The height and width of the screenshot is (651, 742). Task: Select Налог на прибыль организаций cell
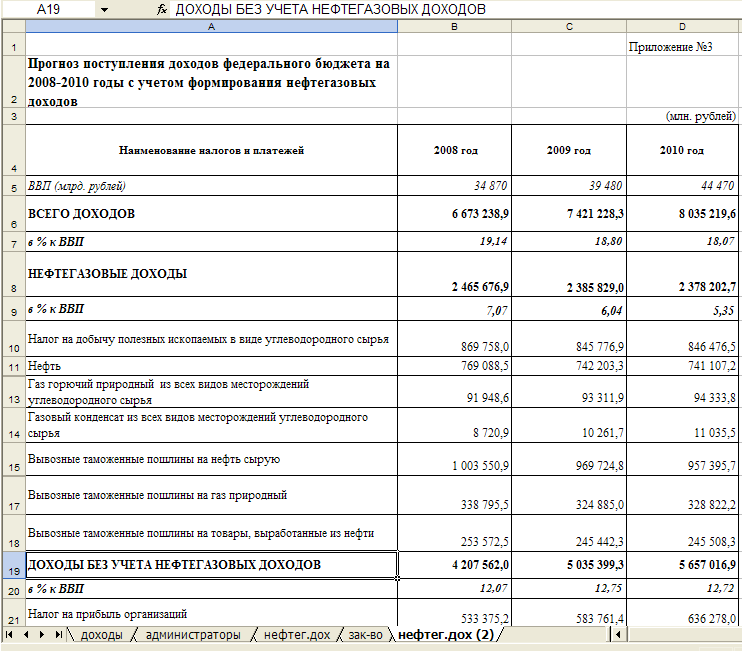[x=212, y=613]
